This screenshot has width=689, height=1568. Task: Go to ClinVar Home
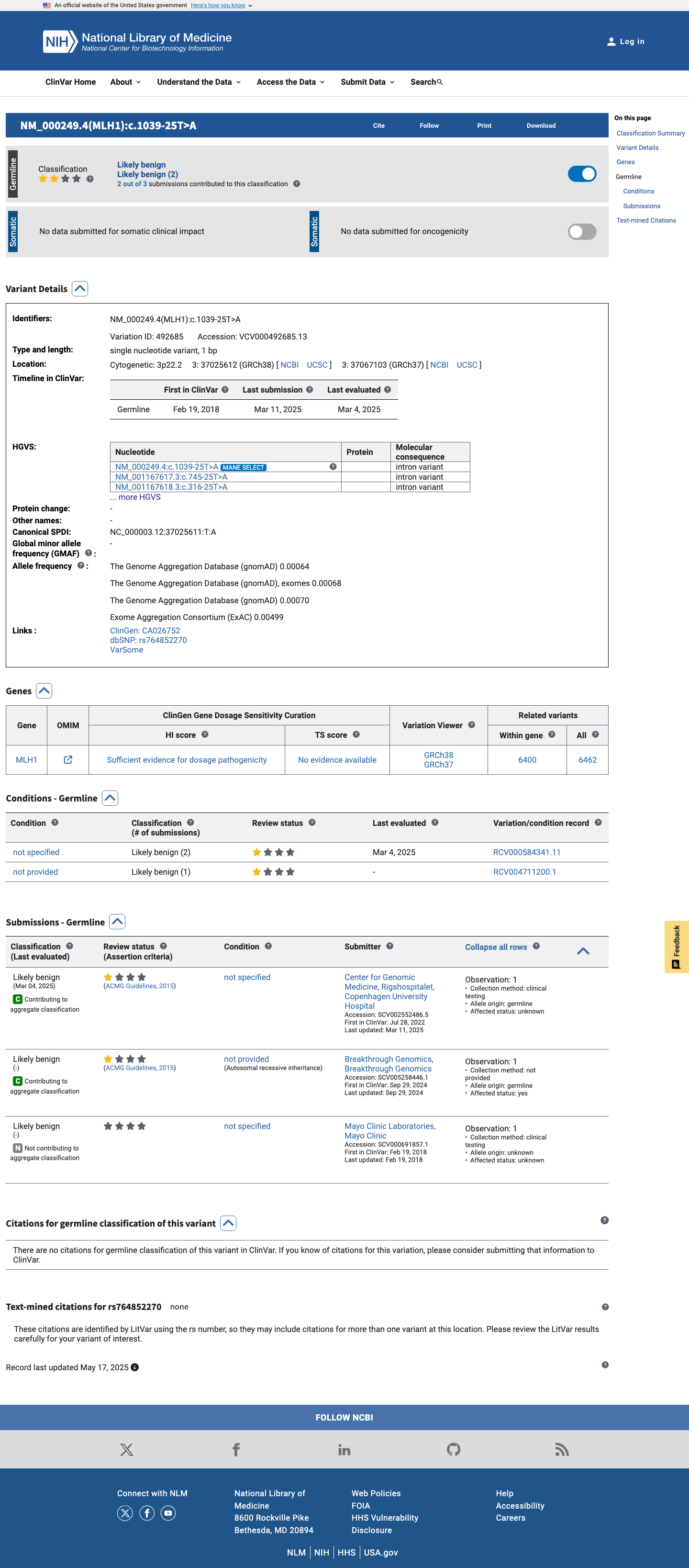tap(70, 82)
